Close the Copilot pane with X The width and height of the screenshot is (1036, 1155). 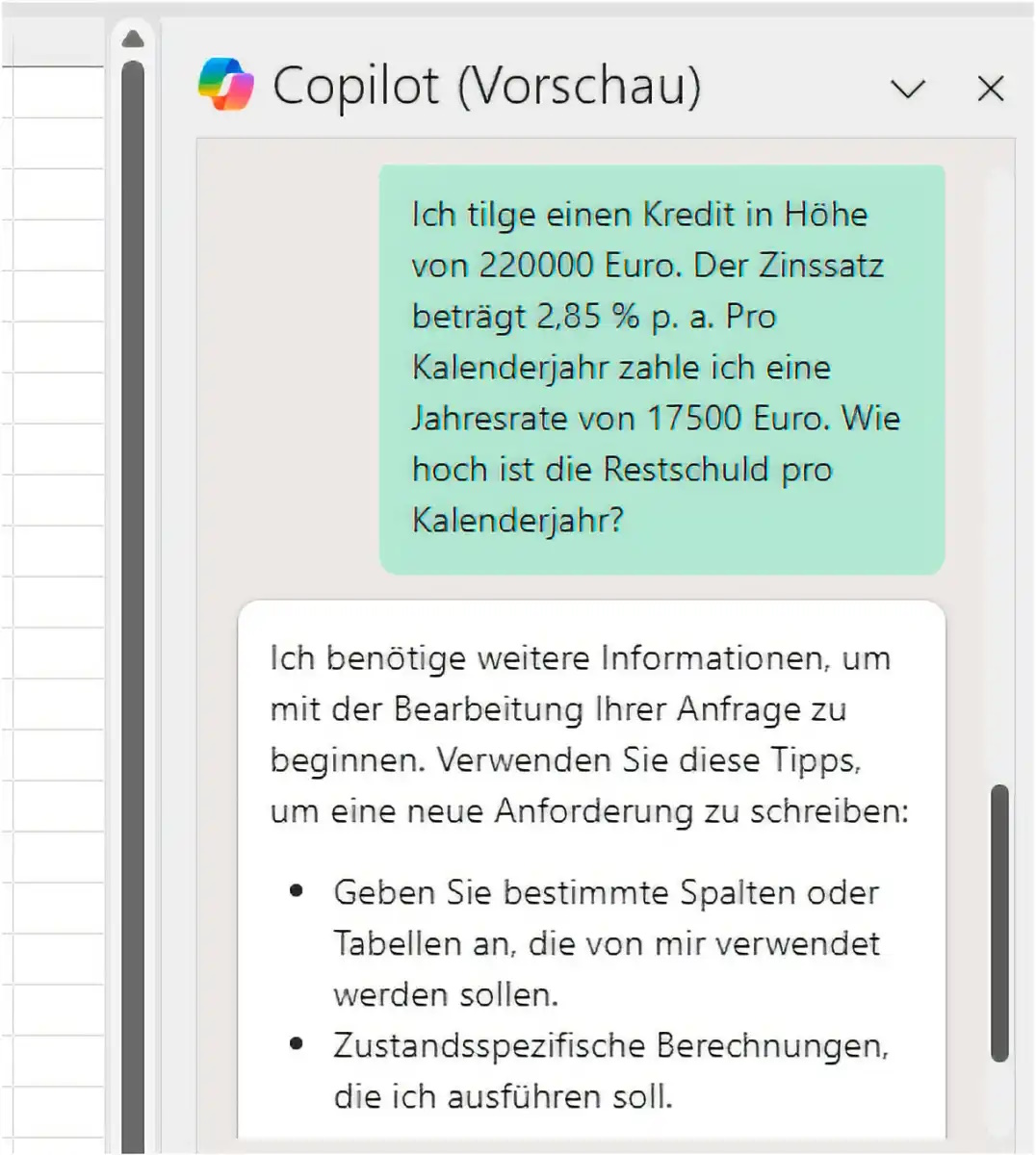pyautogui.click(x=990, y=90)
